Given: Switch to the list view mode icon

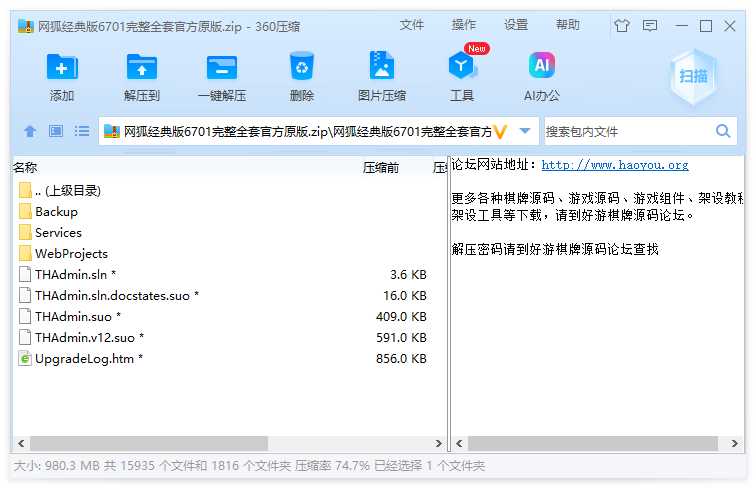Looking at the screenshot, I should tap(82, 131).
